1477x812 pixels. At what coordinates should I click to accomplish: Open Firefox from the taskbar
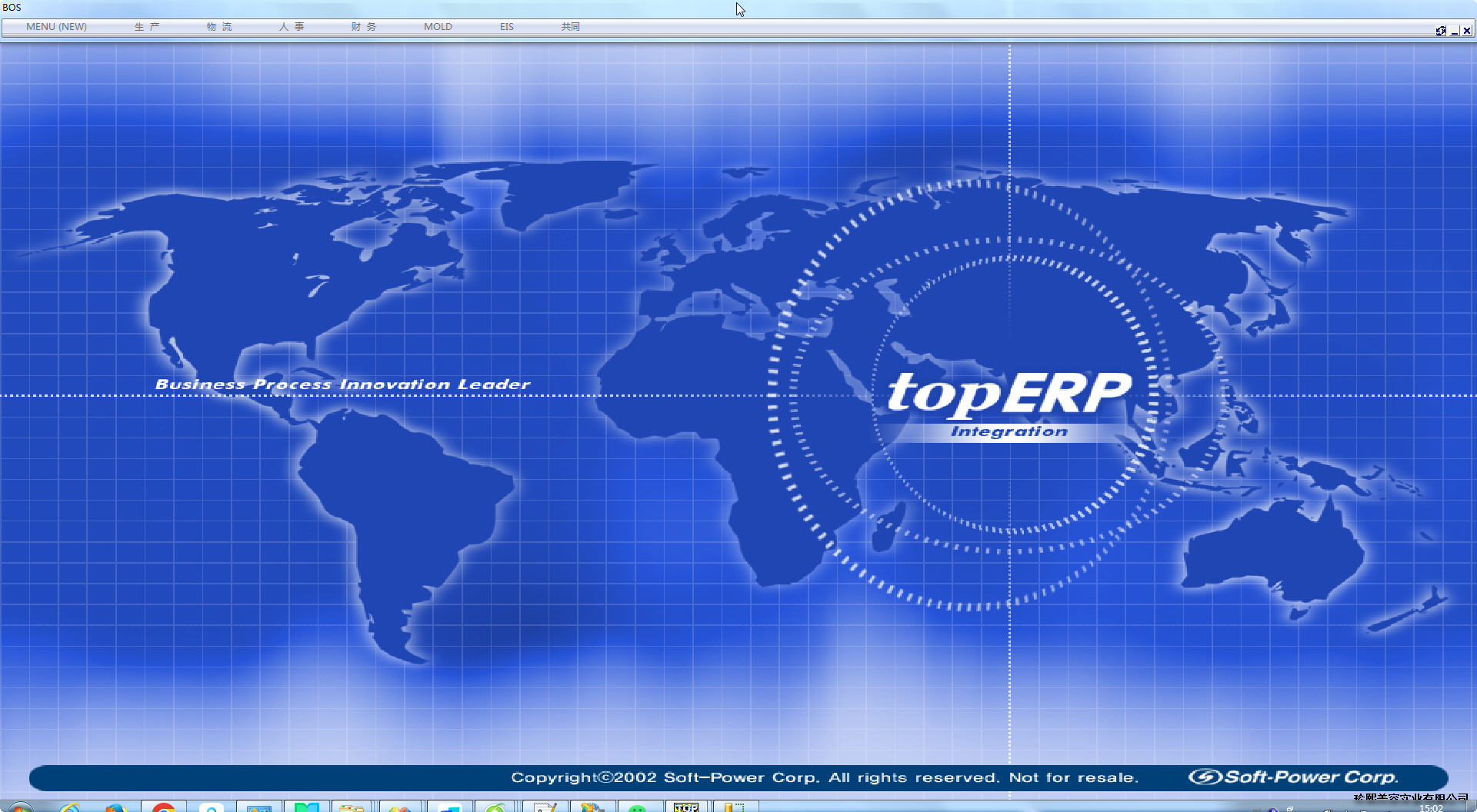[x=116, y=807]
